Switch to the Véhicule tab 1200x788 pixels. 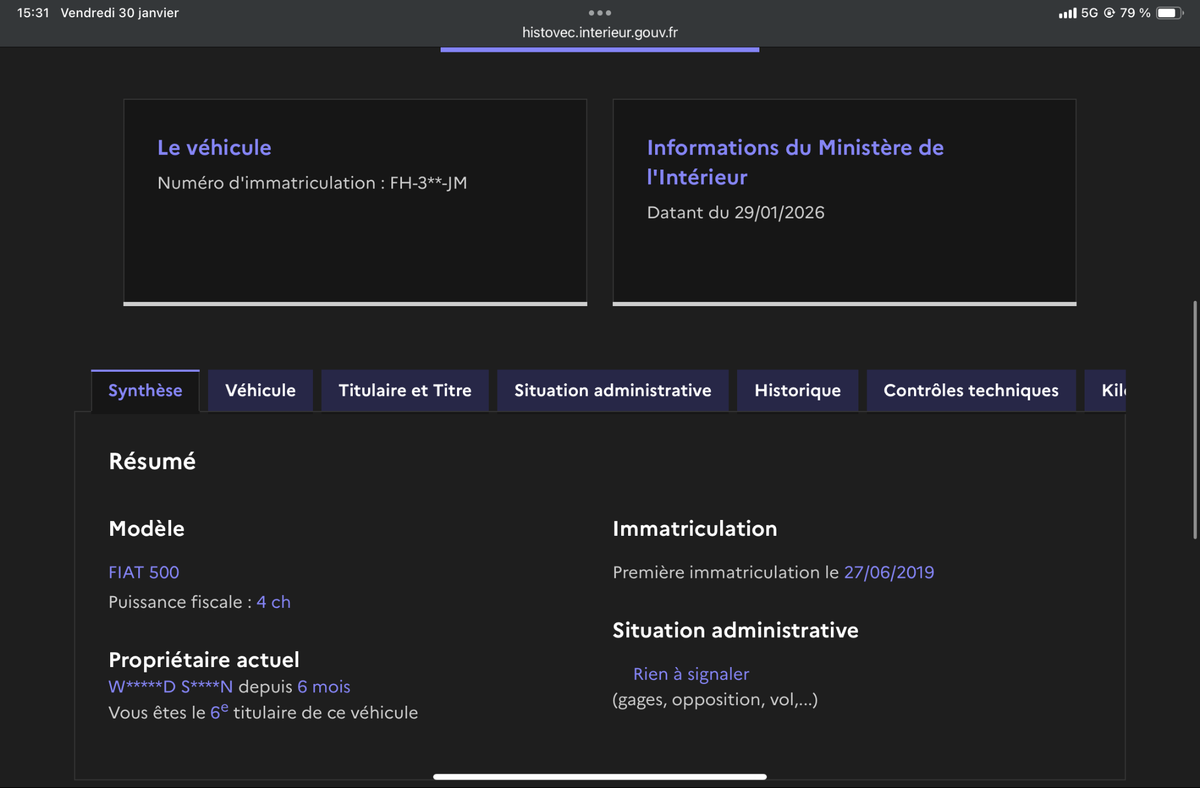pyautogui.click(x=260, y=390)
